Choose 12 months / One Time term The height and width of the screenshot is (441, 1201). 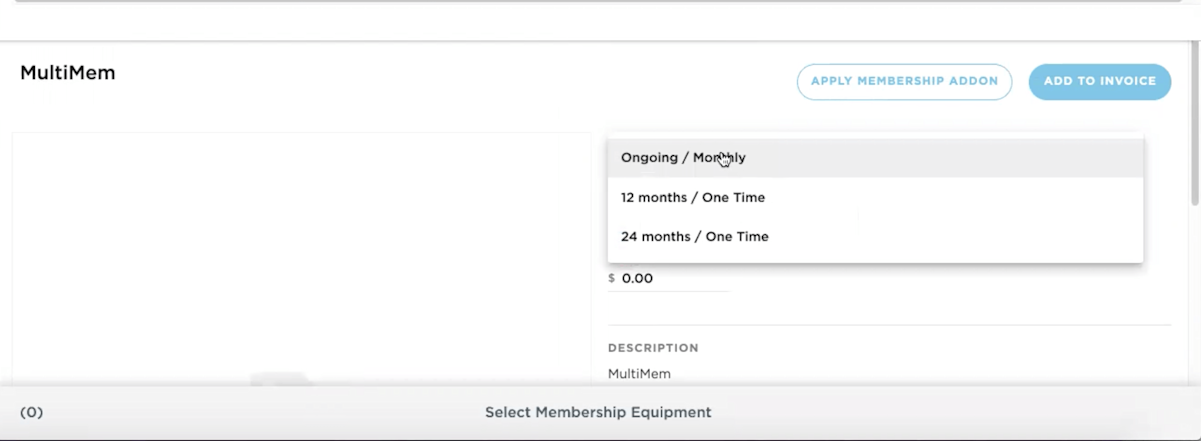[692, 198]
